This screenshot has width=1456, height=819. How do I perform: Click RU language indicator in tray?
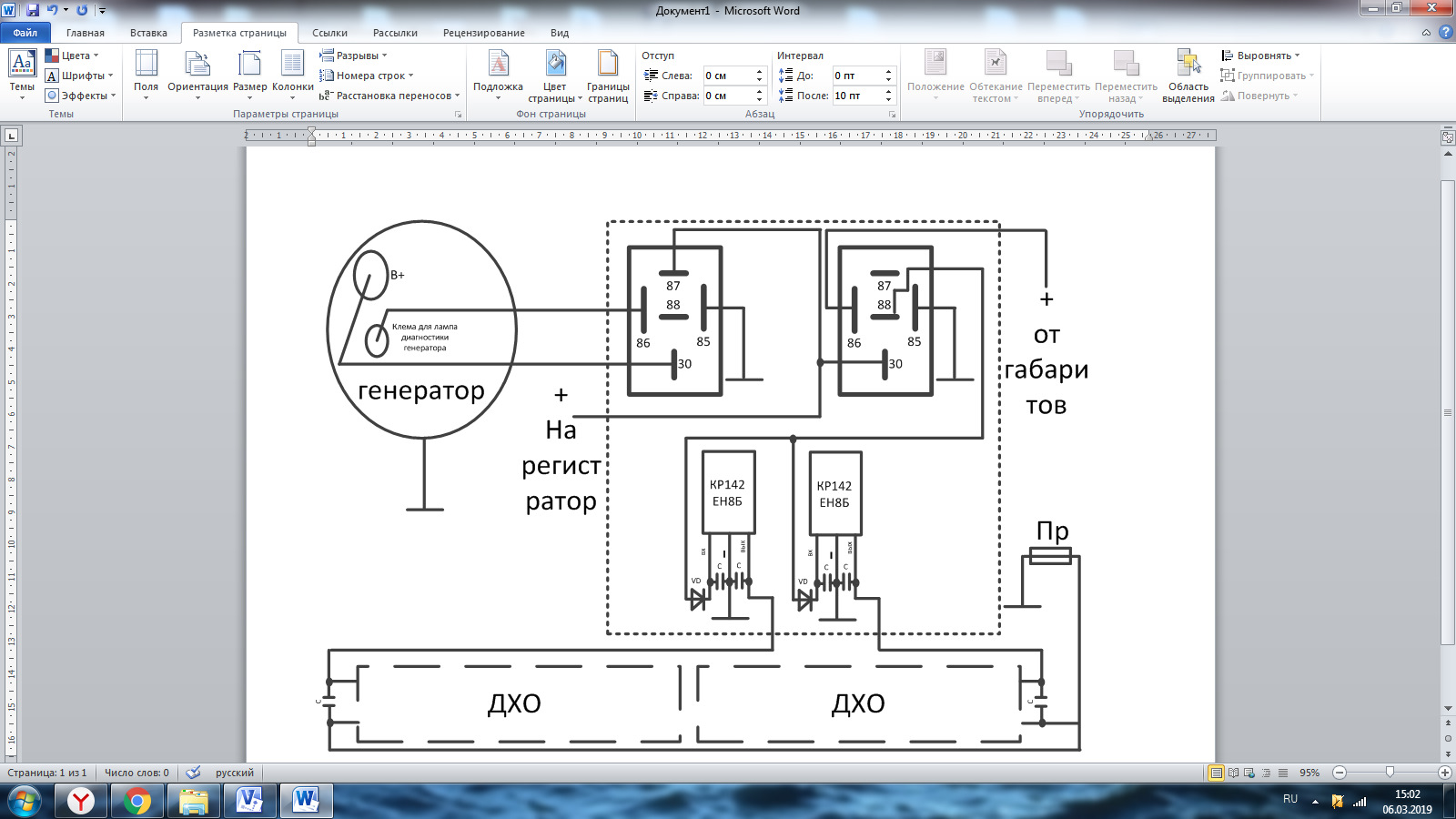(1290, 799)
